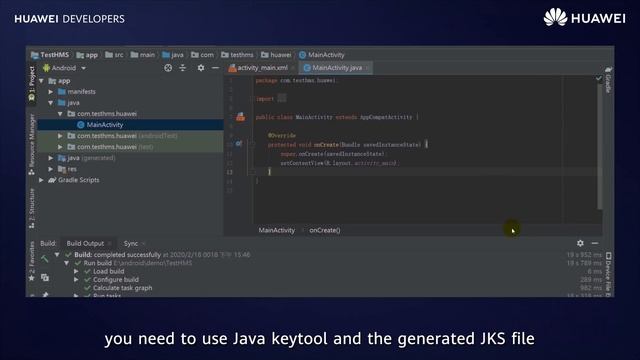640x360 pixels.
Task: Collapse the app module node
Action: point(42,81)
